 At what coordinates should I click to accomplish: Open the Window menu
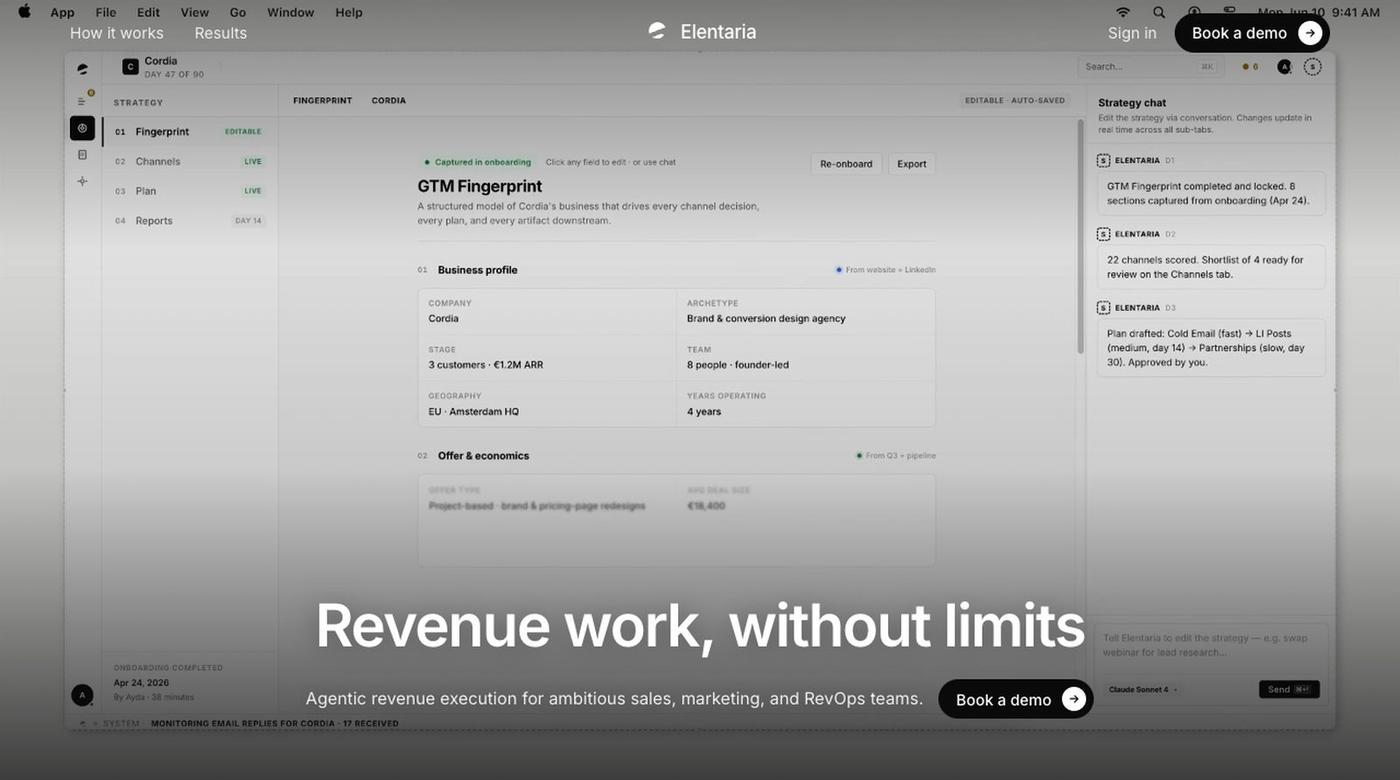(290, 12)
